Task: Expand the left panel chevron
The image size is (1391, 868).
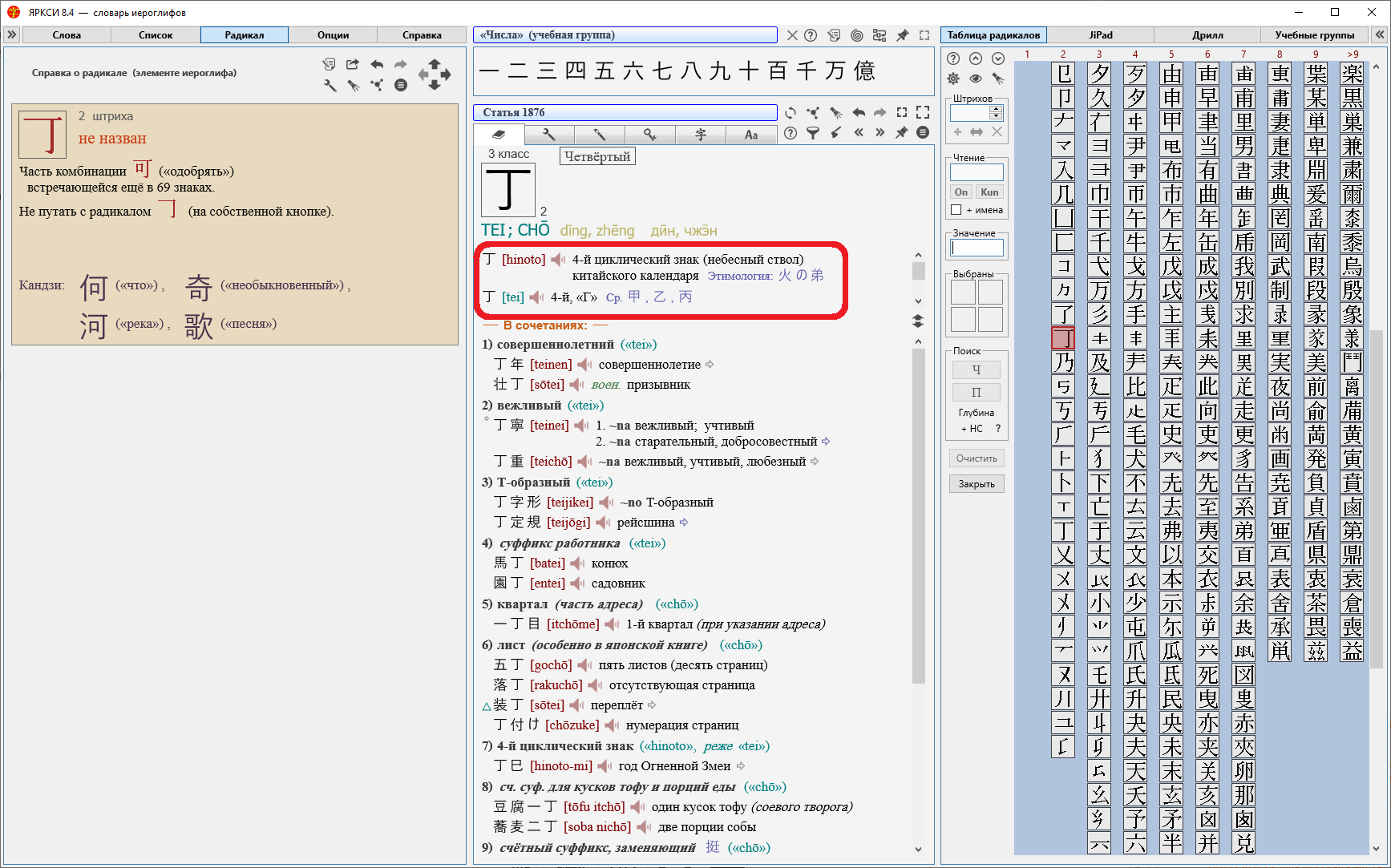Action: pyautogui.click(x=12, y=34)
